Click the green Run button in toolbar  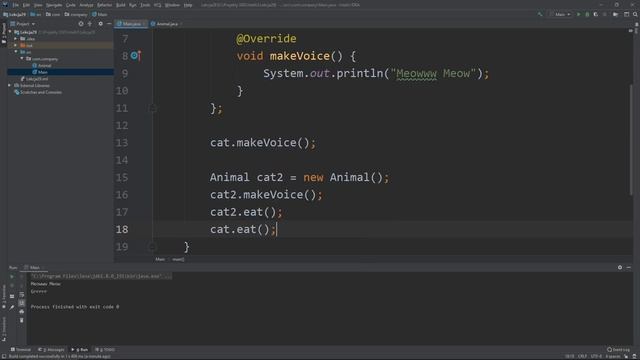click(x=578, y=14)
